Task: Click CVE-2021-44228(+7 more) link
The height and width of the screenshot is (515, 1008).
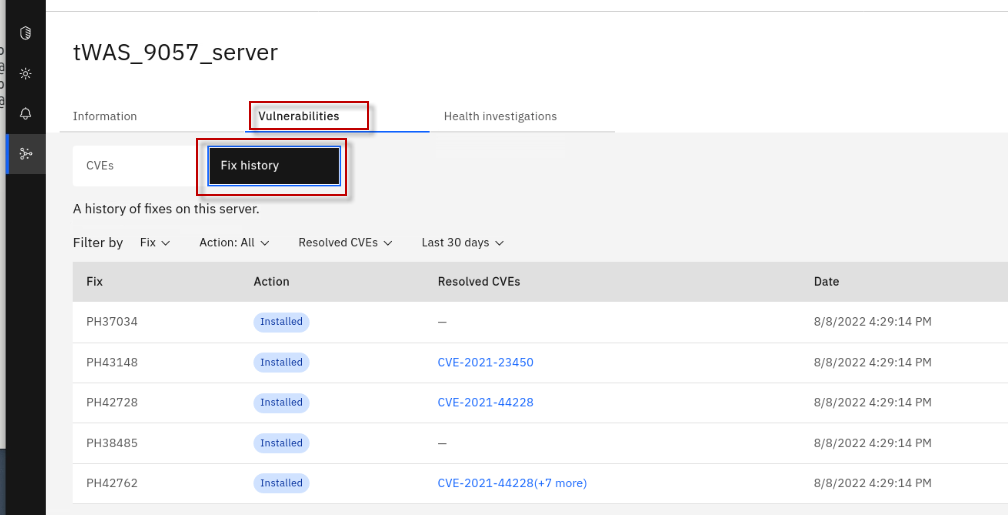Action: [x=511, y=483]
